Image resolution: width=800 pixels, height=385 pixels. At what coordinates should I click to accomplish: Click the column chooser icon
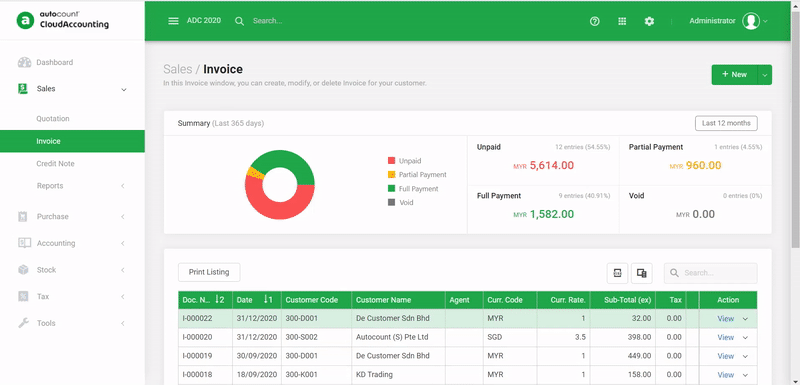point(642,273)
